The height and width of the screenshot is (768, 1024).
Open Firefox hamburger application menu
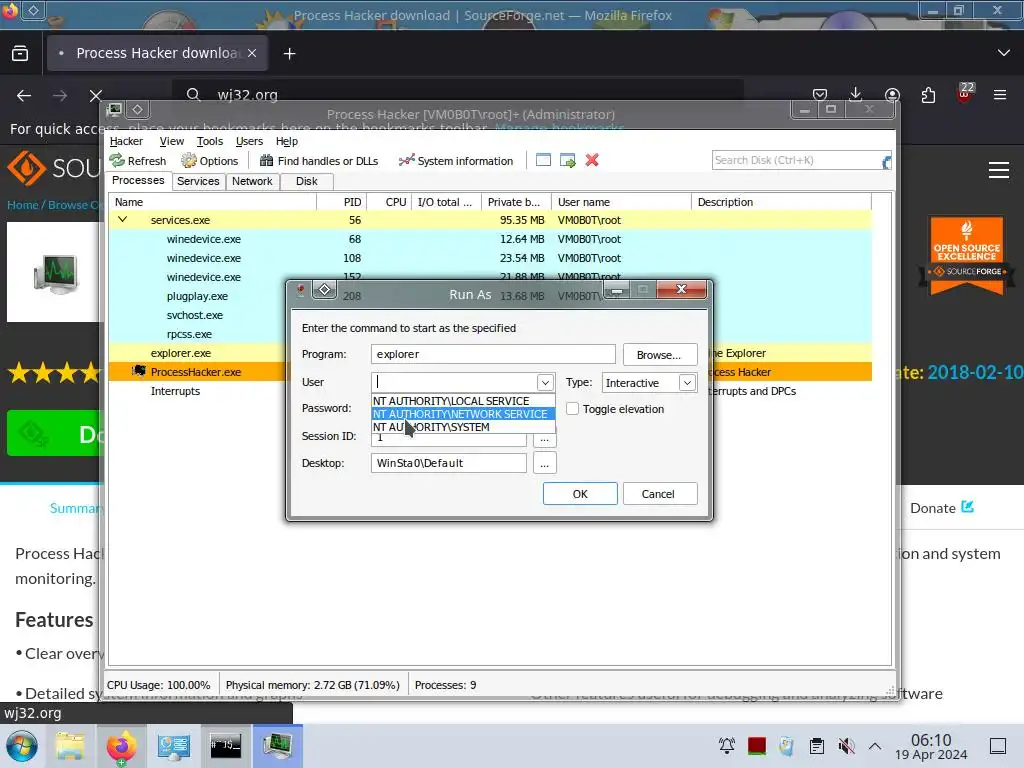(x=999, y=95)
